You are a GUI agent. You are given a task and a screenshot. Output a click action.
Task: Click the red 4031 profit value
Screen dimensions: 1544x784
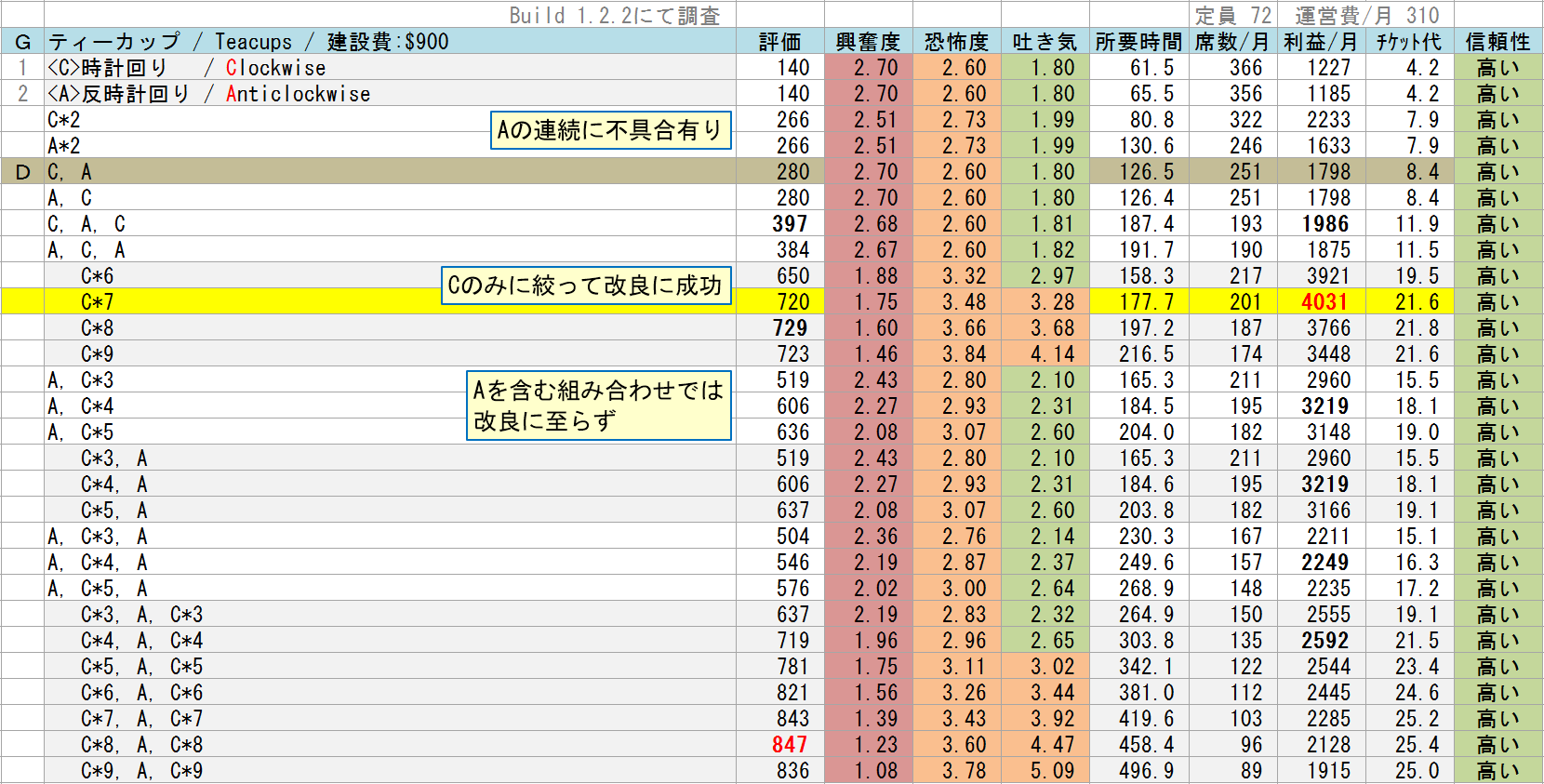pyautogui.click(x=1324, y=302)
